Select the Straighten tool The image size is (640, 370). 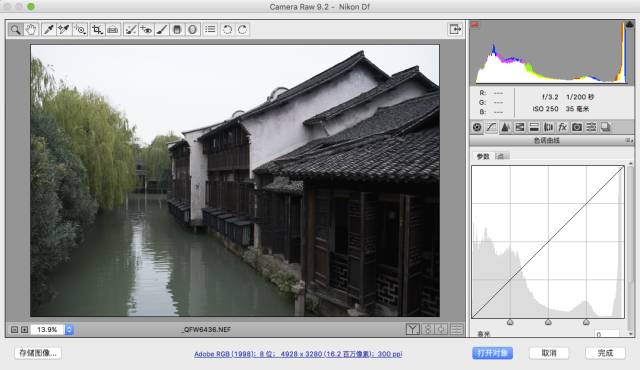click(113, 29)
